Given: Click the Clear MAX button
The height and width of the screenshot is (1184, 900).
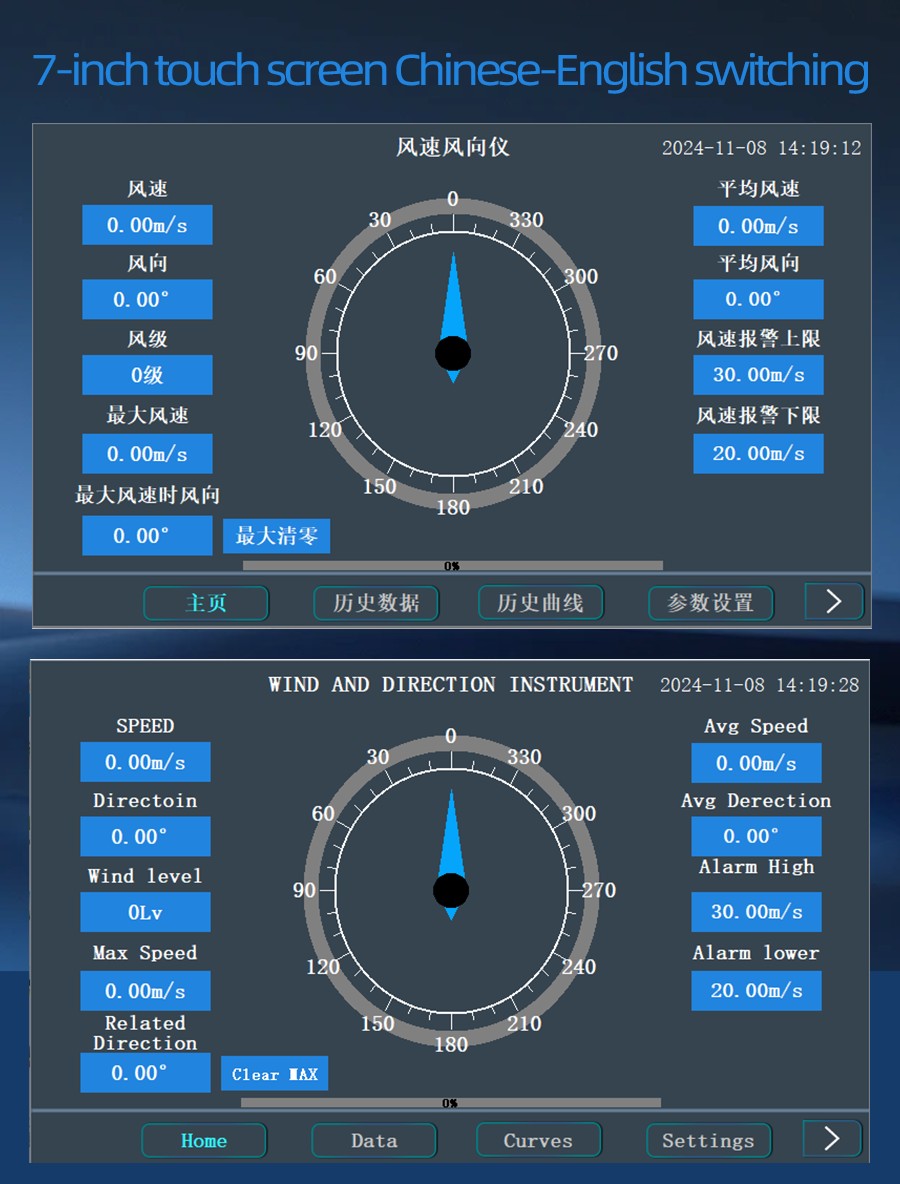Looking at the screenshot, I should tap(275, 1073).
